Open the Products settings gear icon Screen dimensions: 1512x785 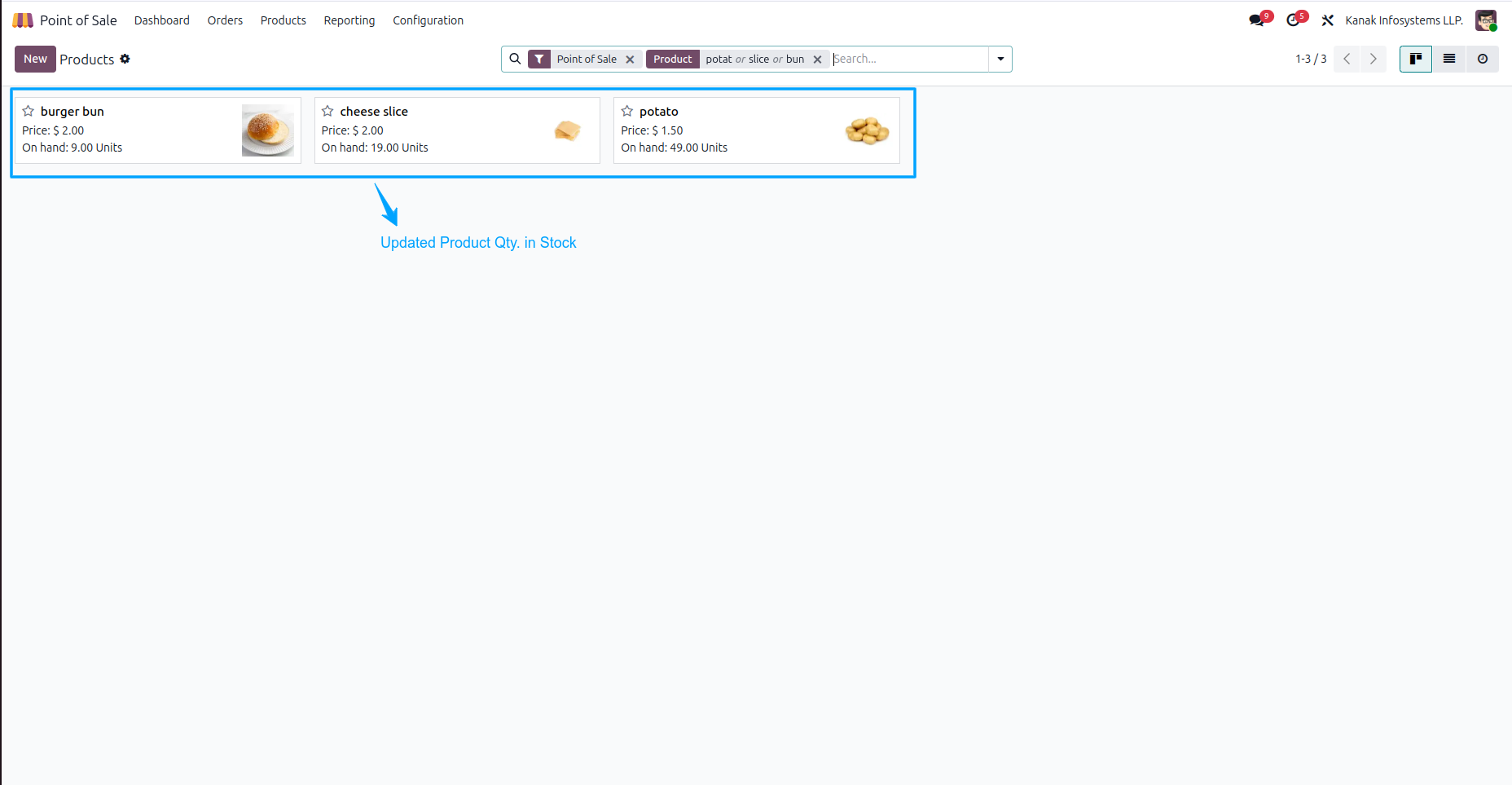click(x=125, y=59)
